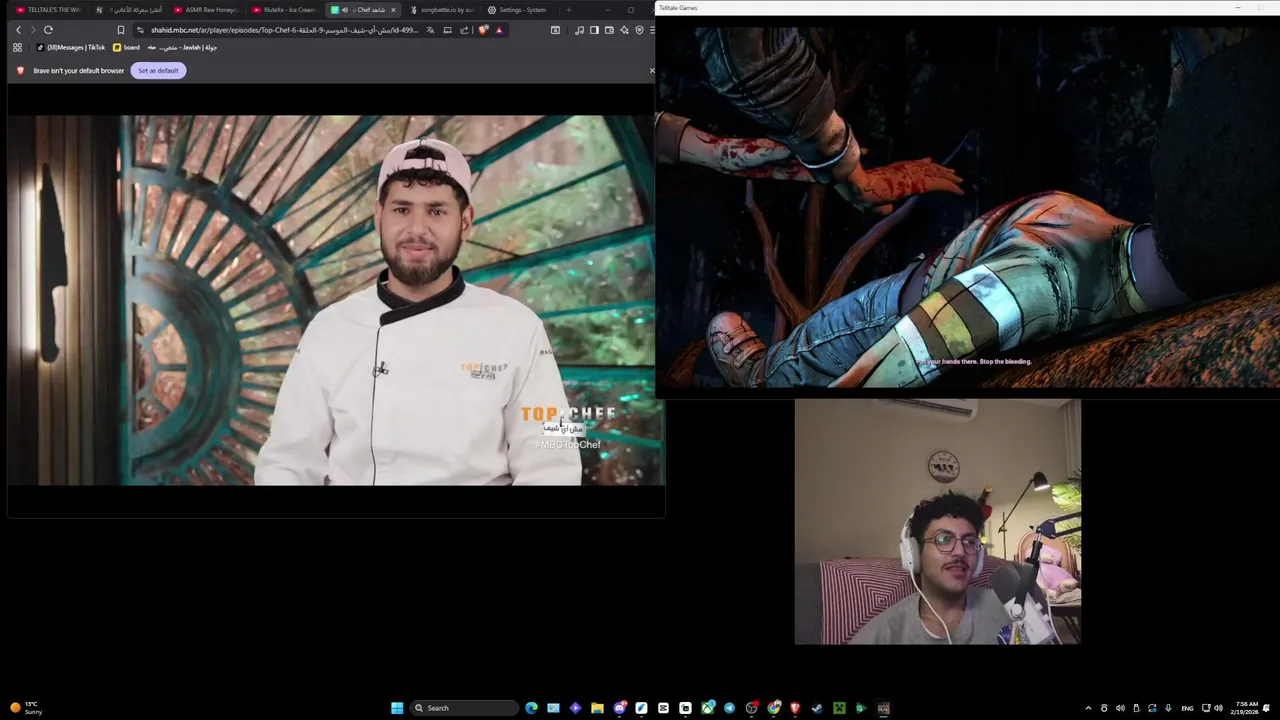Click the shahid.mbc.net address bar

[284, 30]
